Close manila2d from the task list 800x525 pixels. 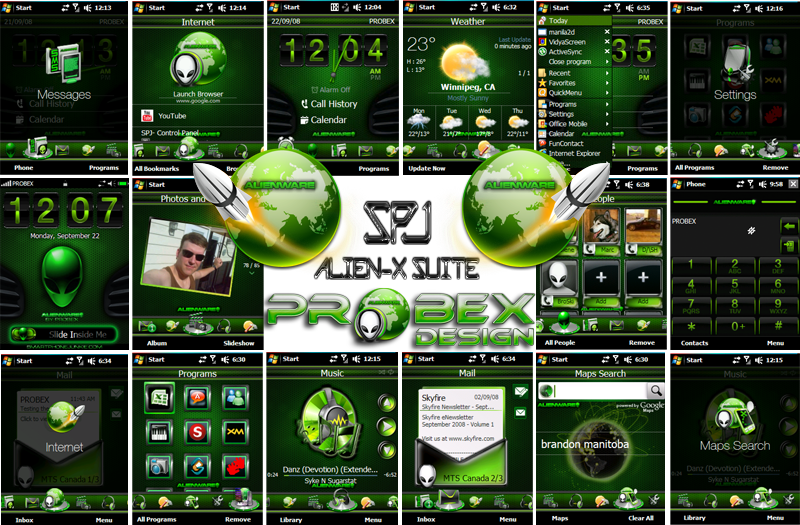pos(607,32)
